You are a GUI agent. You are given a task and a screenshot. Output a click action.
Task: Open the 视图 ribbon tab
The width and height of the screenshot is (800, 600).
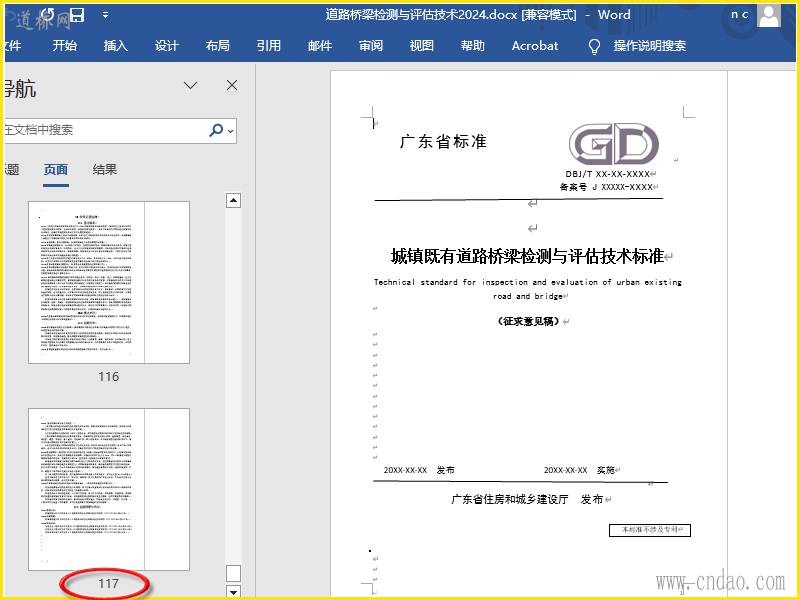[421, 46]
